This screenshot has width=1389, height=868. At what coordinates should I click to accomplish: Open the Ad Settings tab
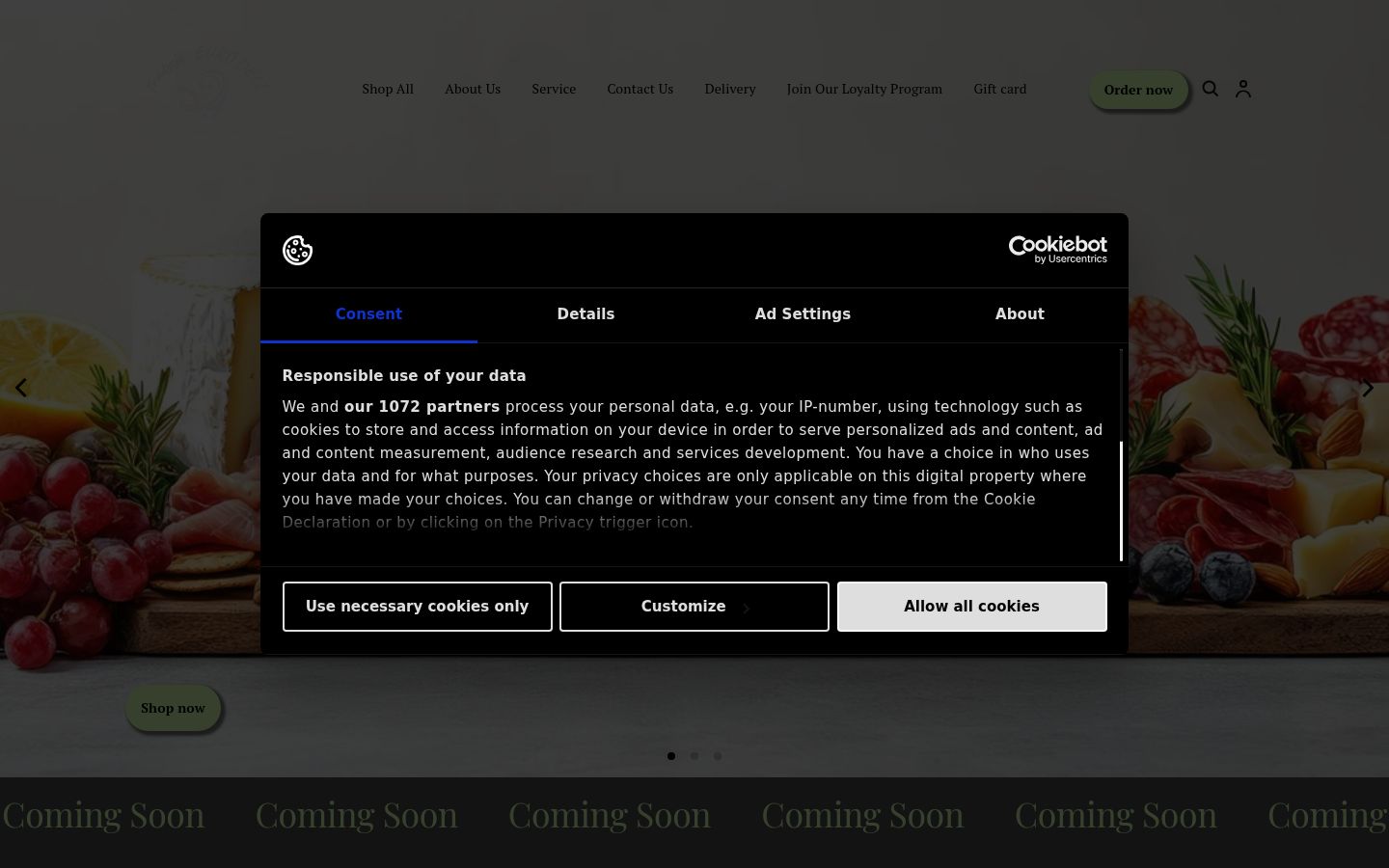click(803, 314)
